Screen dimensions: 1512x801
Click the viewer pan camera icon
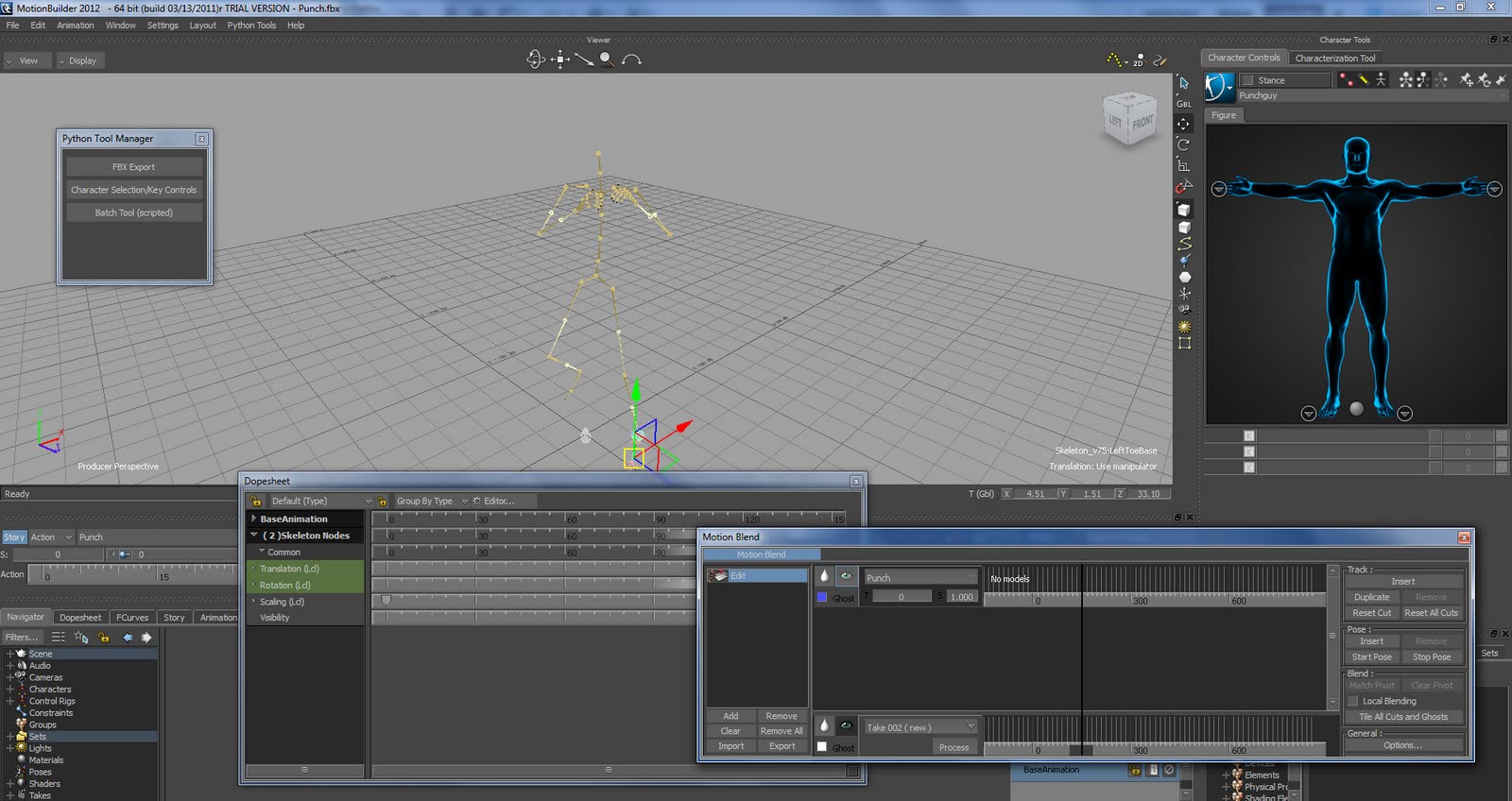[x=560, y=60]
